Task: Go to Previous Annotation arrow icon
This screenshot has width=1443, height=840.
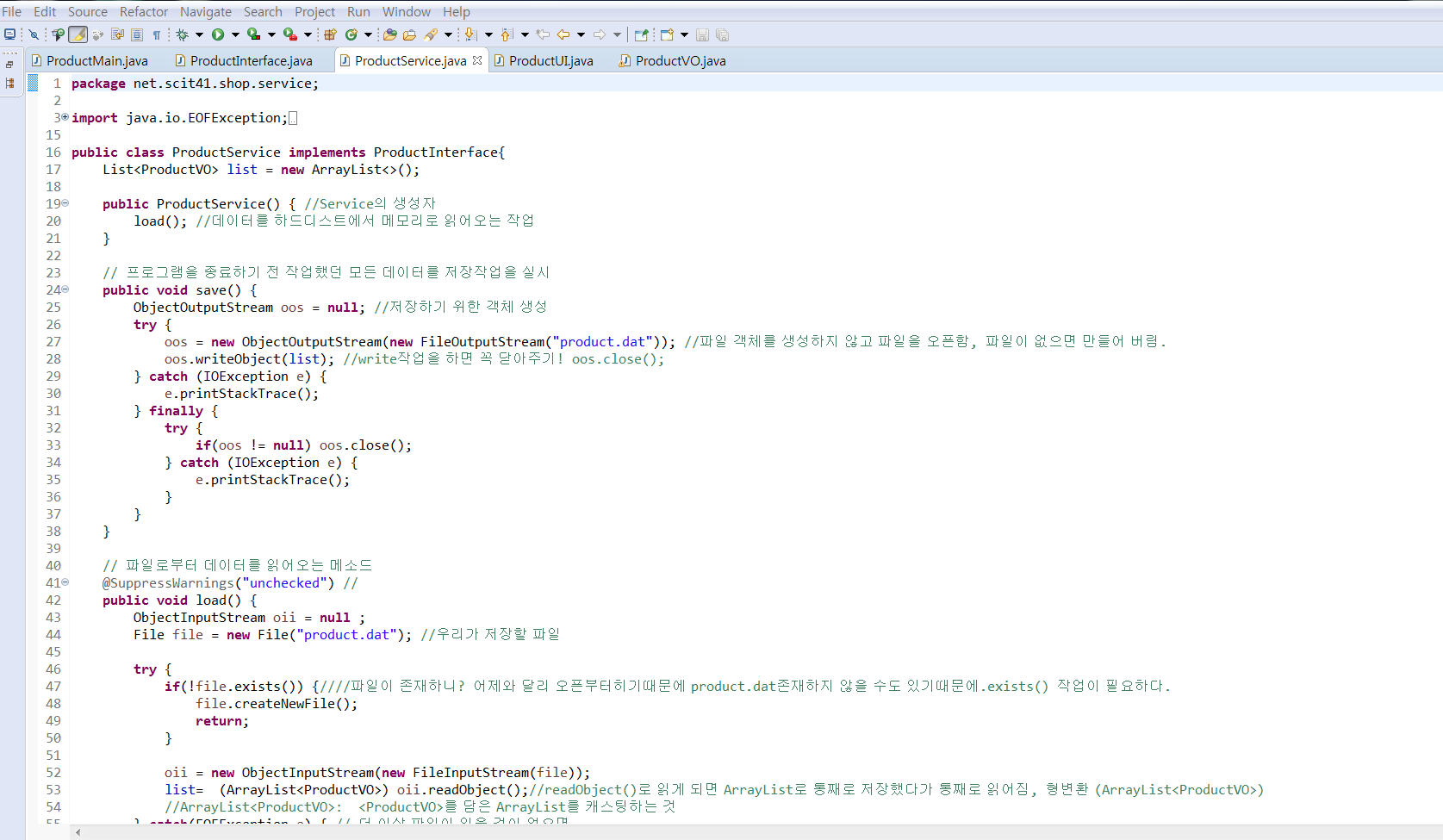Action: point(507,34)
